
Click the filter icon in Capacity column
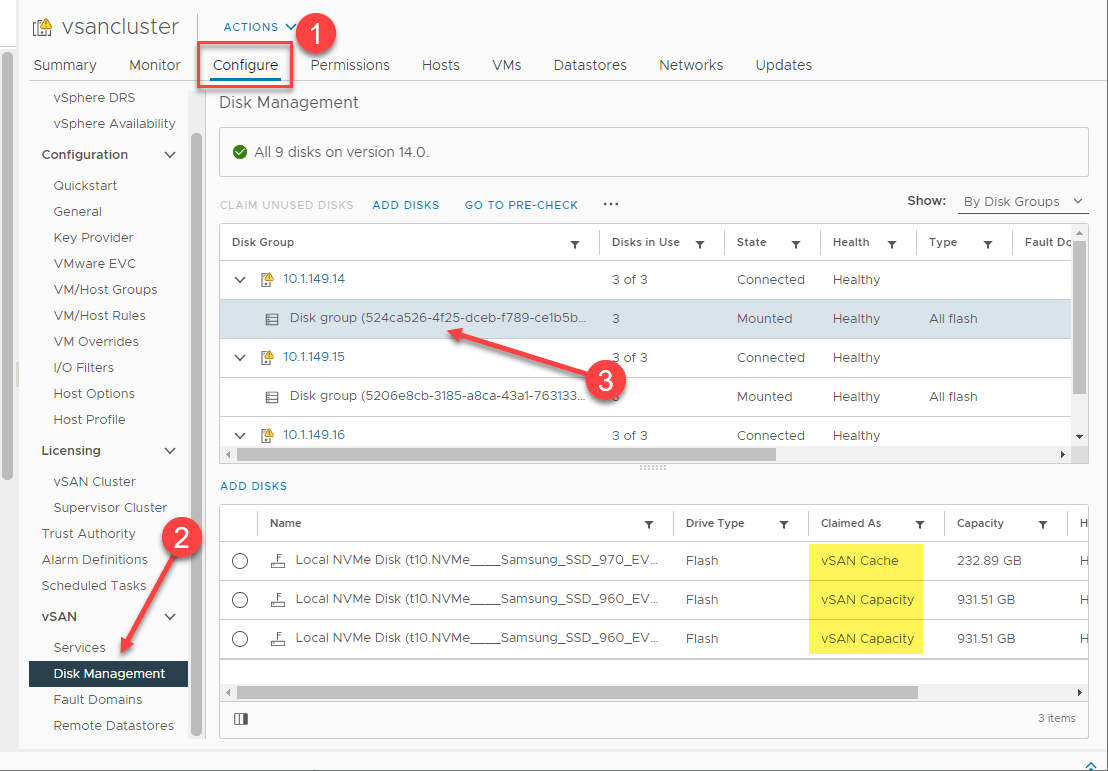tap(1043, 525)
